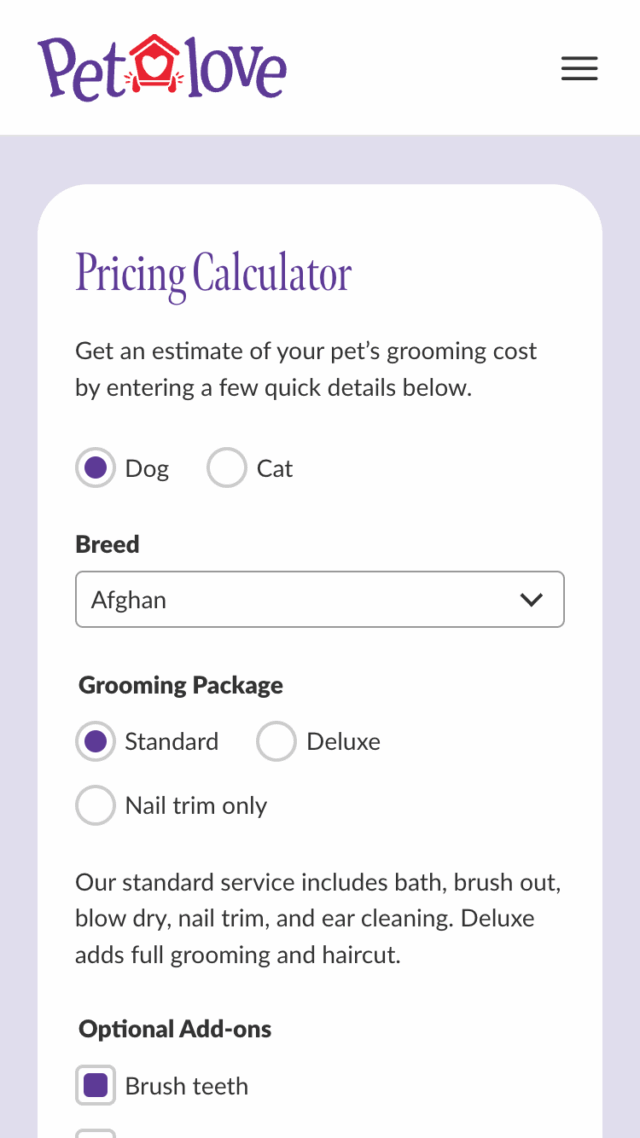Click the "Brush teeth" label text

coord(186,1086)
